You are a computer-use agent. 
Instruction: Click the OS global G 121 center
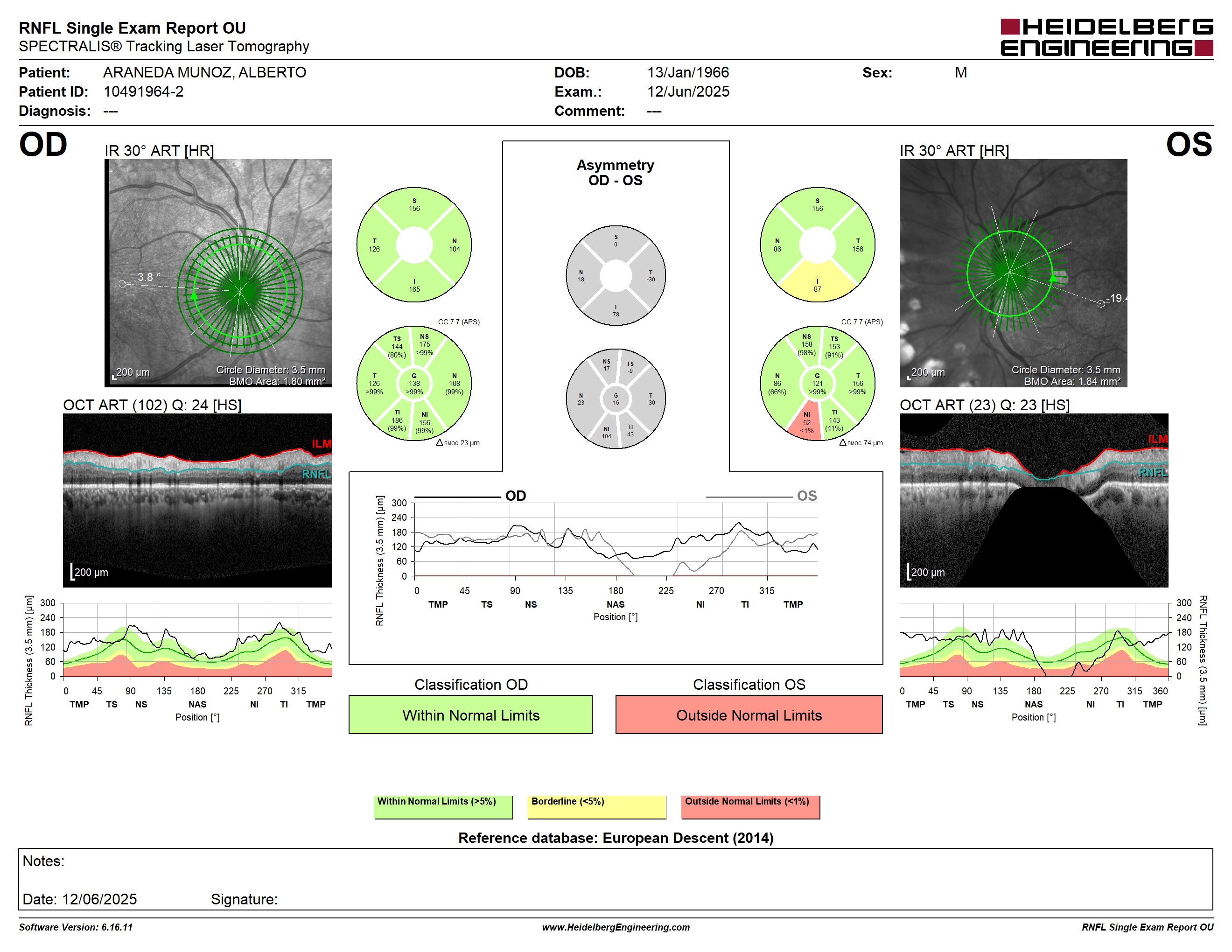[x=818, y=384]
